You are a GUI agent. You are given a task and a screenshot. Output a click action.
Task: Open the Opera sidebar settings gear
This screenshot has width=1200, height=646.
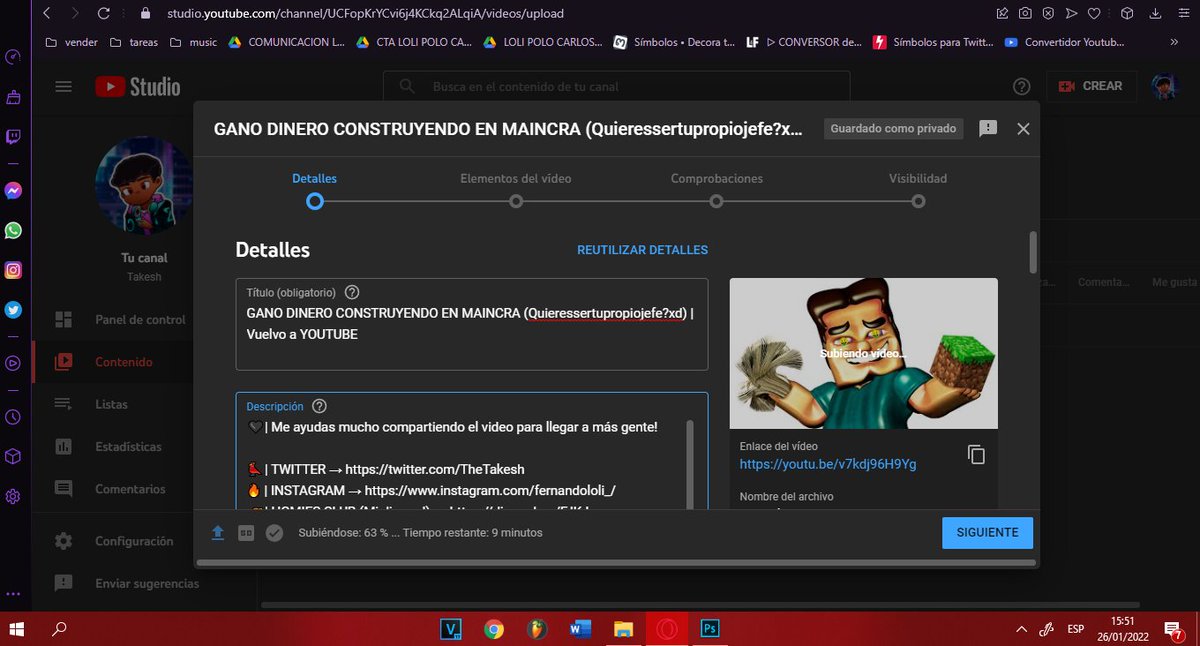pyautogui.click(x=13, y=496)
